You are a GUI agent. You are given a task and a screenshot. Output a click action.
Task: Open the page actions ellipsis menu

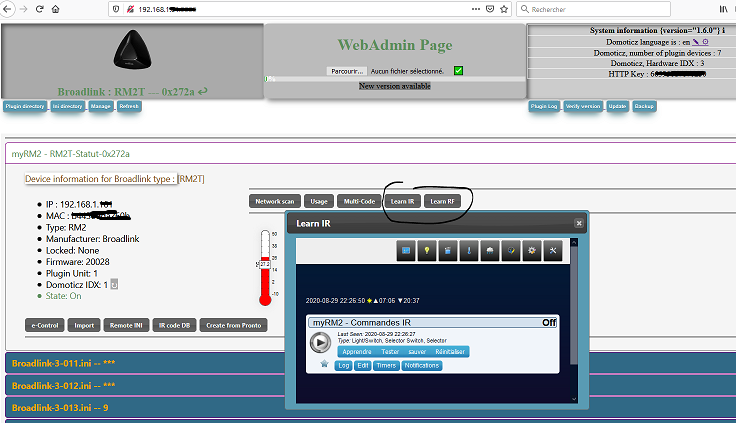click(x=475, y=9)
